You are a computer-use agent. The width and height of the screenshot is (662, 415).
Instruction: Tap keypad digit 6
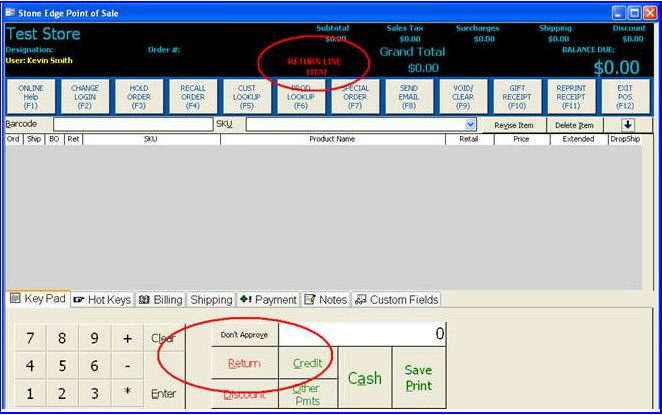pos(95,366)
